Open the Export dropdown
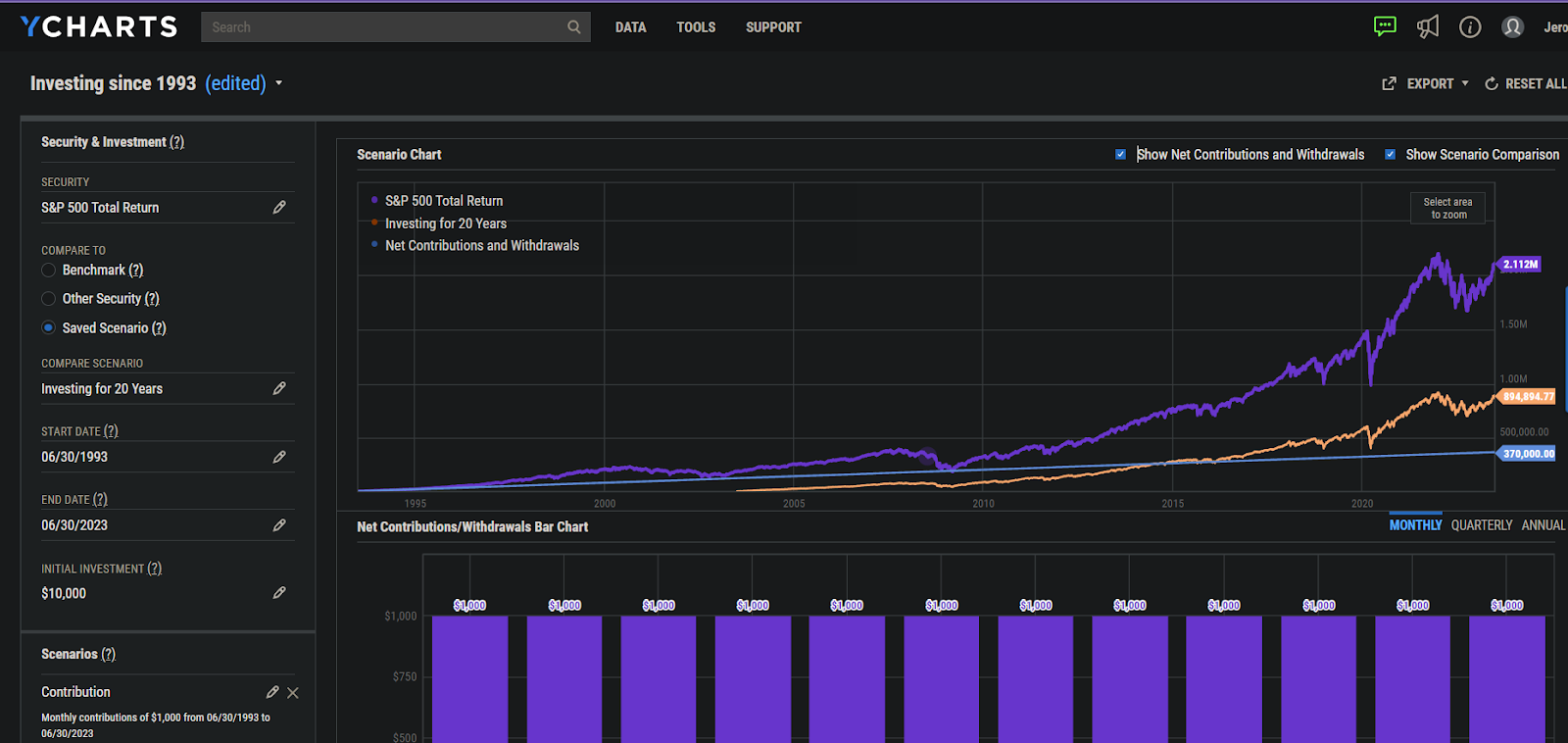 click(x=1426, y=83)
